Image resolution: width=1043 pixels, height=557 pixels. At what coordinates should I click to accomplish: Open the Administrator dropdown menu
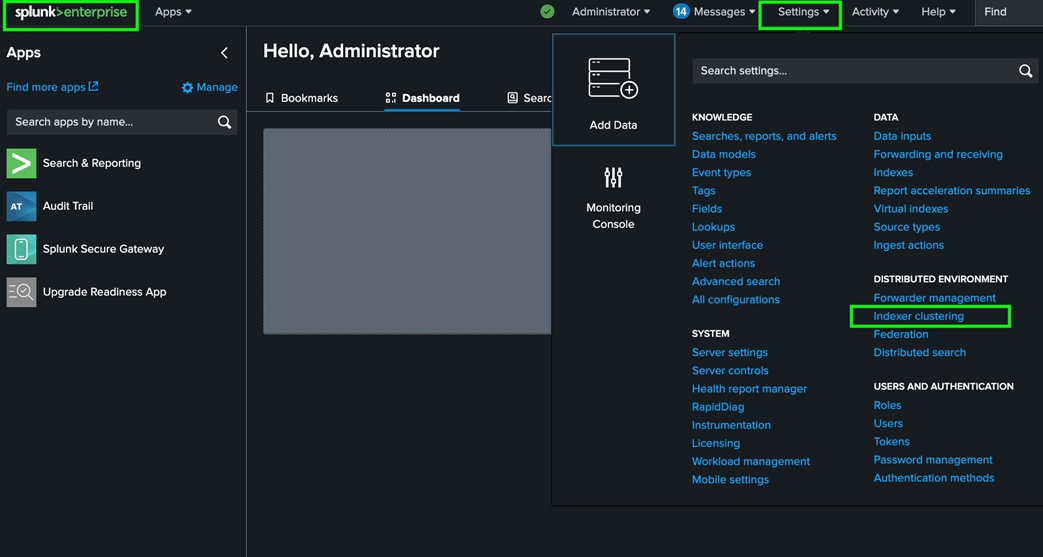[611, 12]
